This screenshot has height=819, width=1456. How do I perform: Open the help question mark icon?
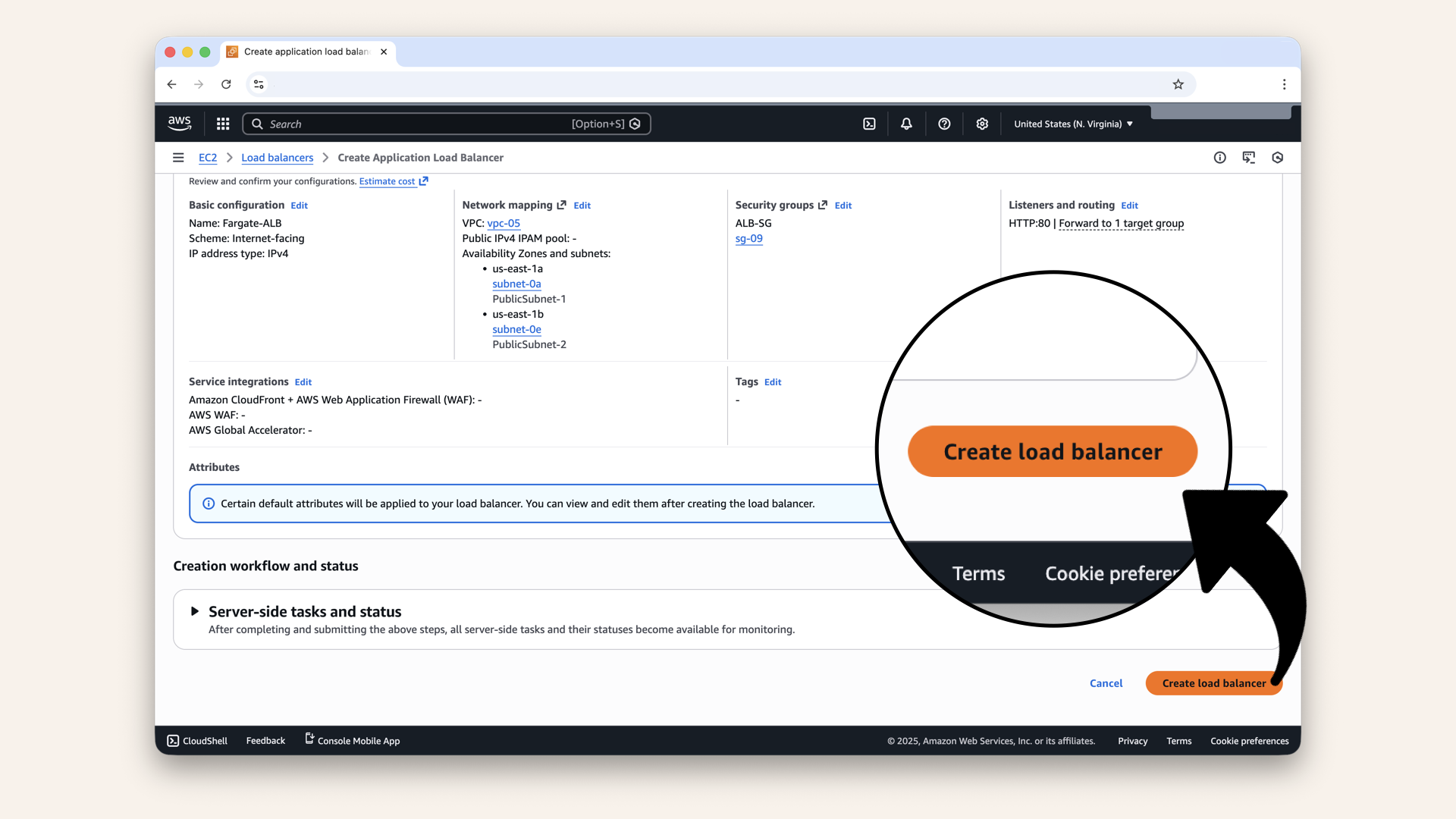[x=944, y=124]
